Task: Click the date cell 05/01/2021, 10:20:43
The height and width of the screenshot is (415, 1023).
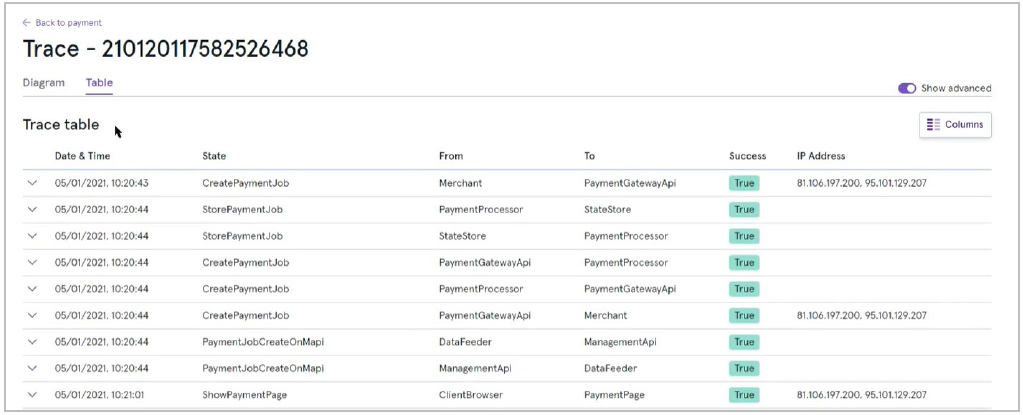Action: [102, 183]
